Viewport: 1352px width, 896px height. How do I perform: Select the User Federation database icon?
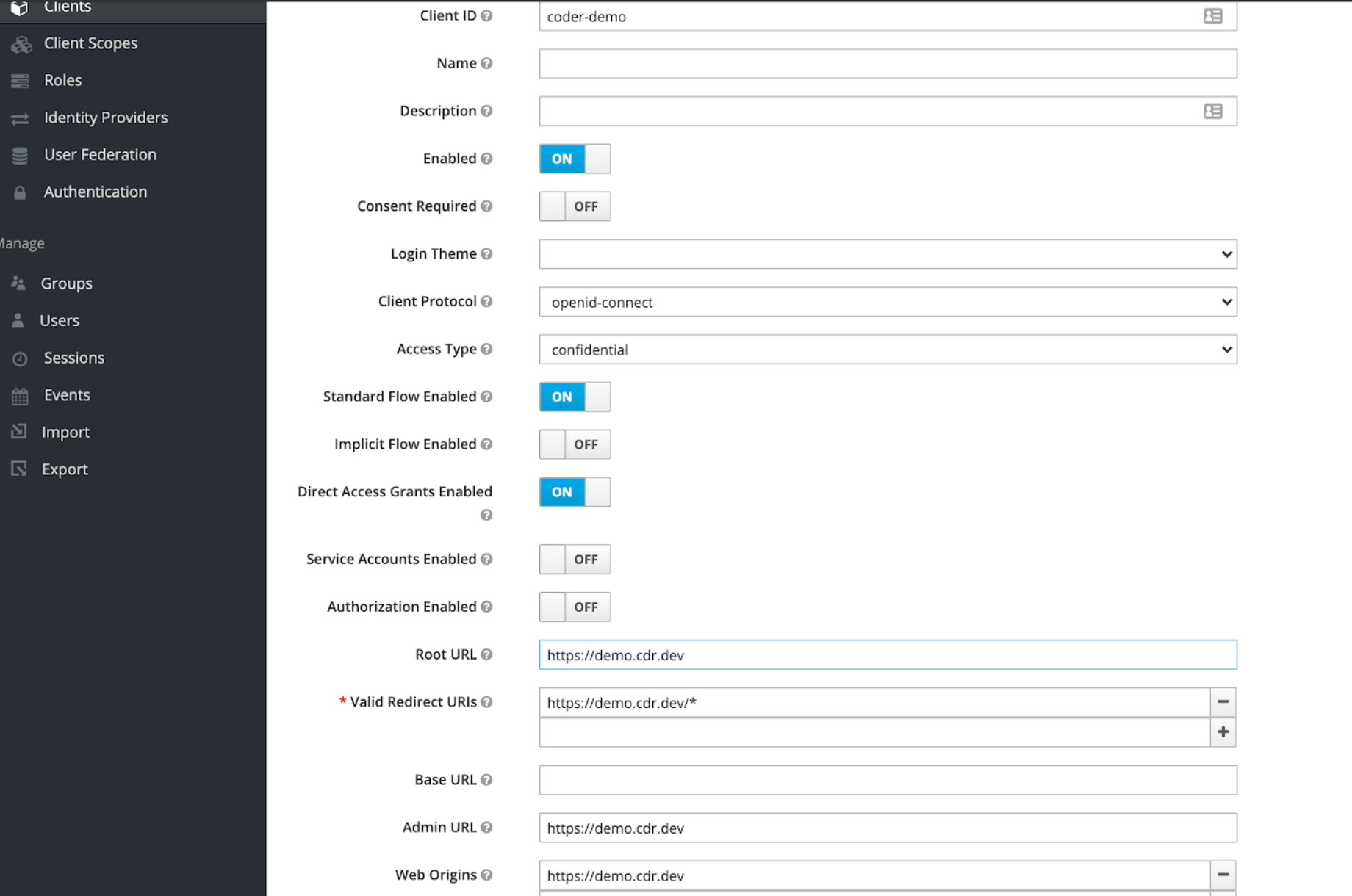tap(19, 155)
